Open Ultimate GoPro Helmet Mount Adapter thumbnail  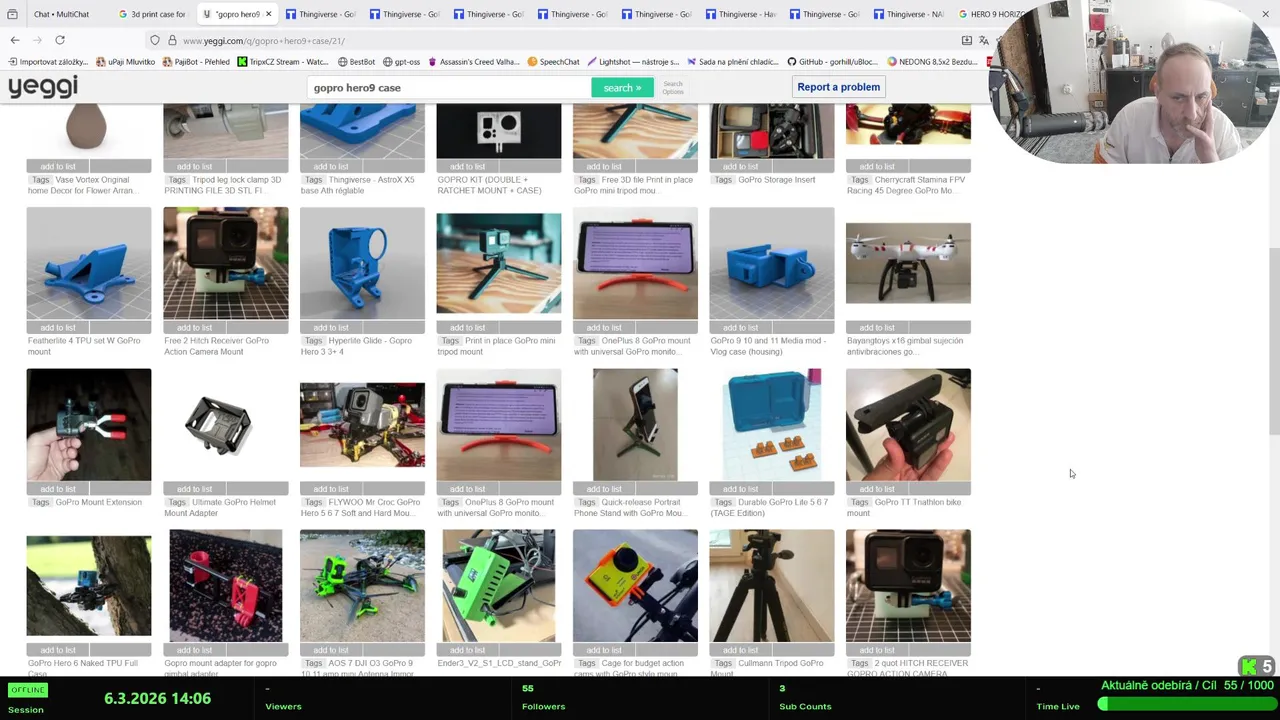[226, 425]
